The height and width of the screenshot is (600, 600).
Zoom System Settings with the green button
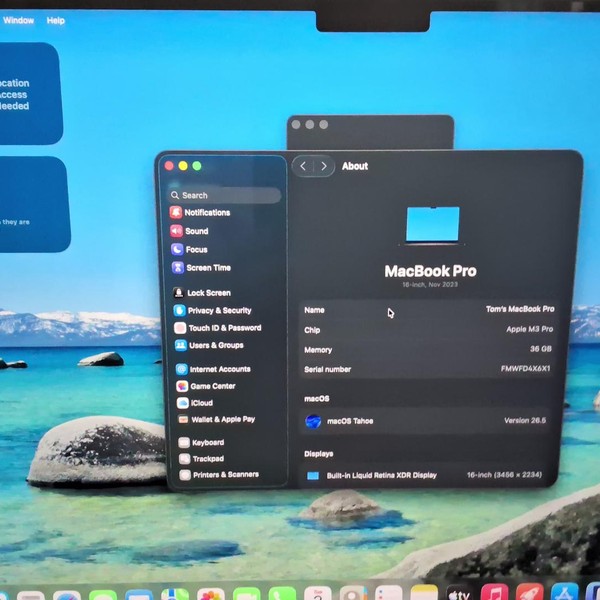pyautogui.click(x=197, y=166)
